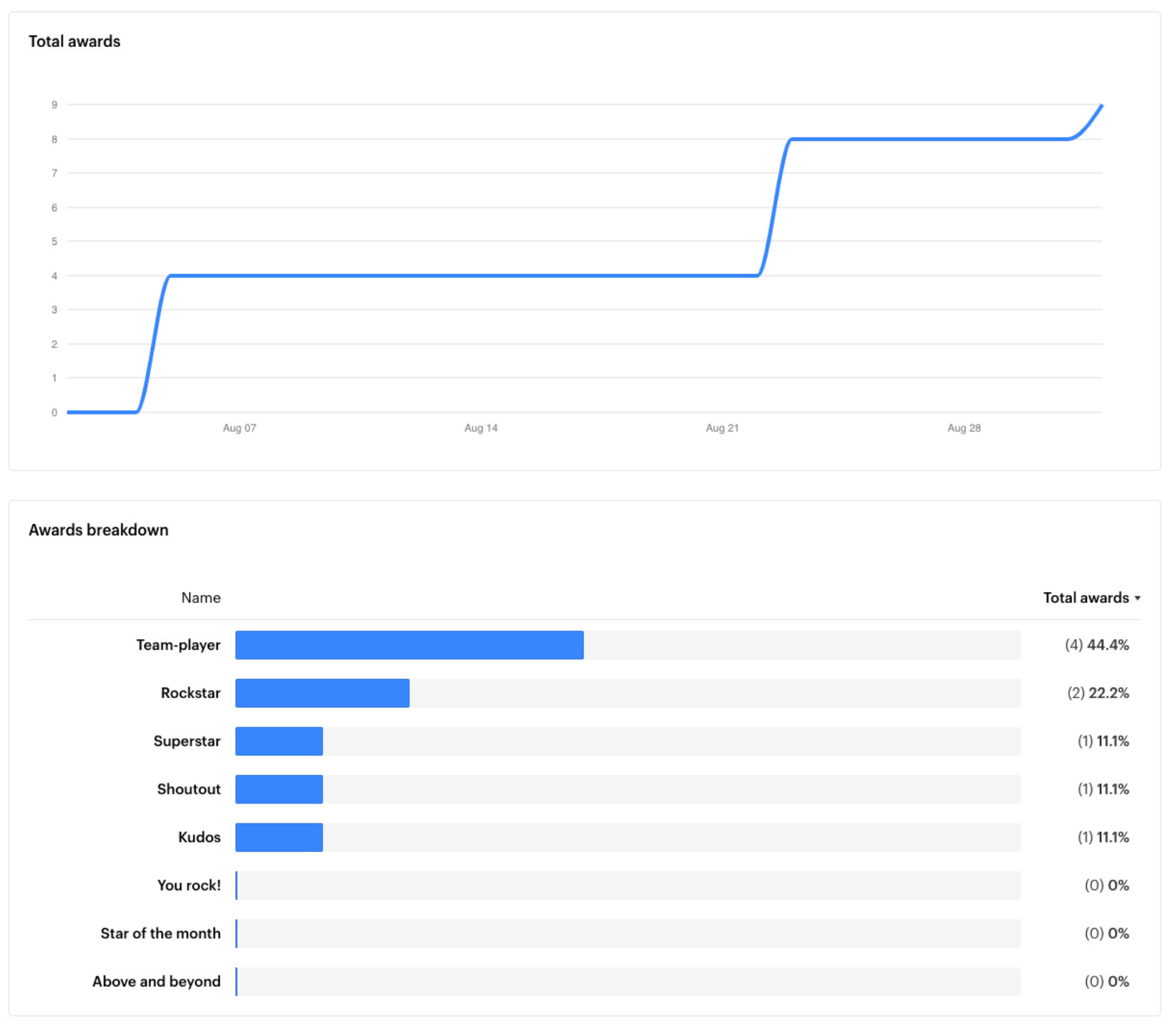Click the Aug 07 axis label
The height and width of the screenshot is (1032, 1176).
(x=239, y=428)
